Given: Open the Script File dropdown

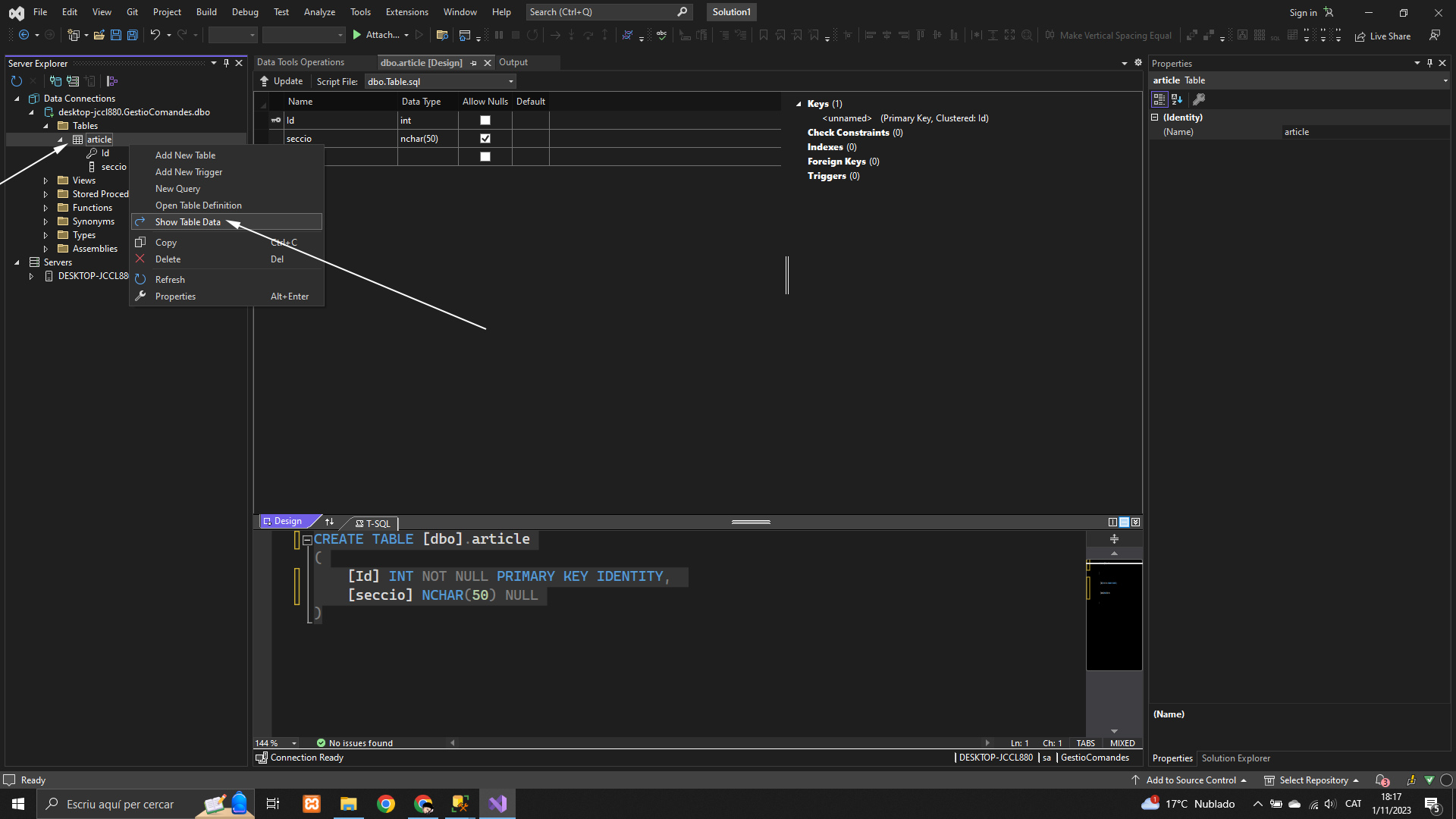Looking at the screenshot, I should click(x=510, y=82).
